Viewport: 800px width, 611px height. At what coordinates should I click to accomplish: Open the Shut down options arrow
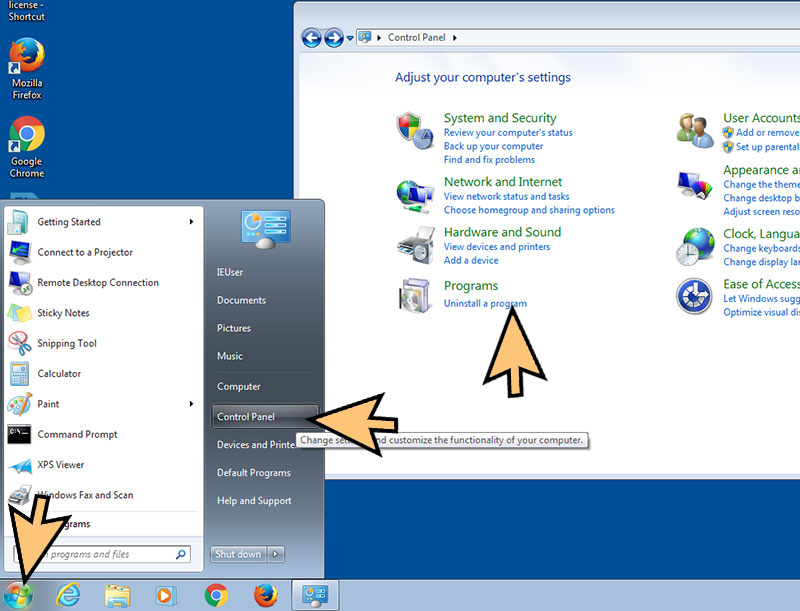pos(276,554)
